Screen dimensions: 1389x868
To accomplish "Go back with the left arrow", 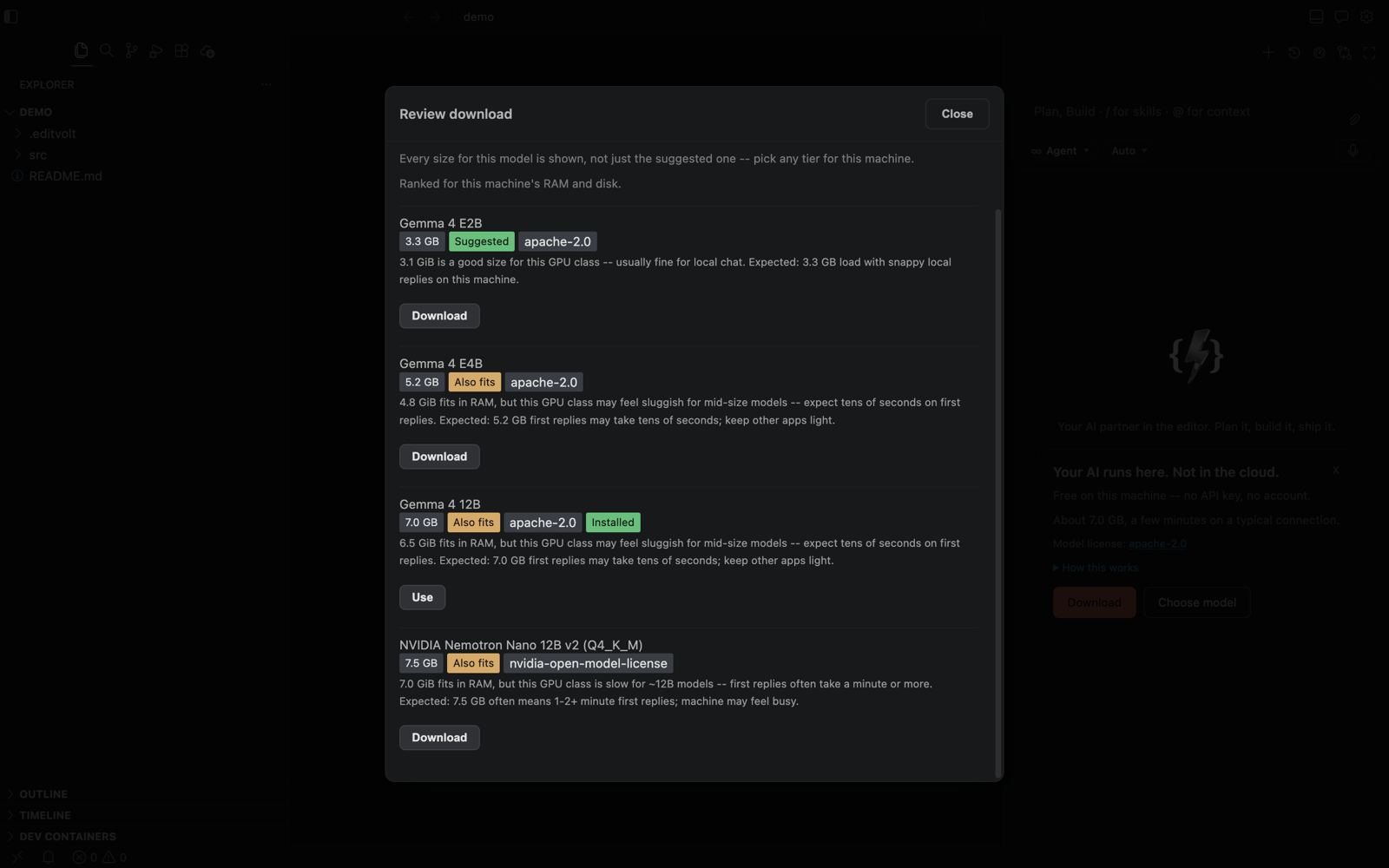I will pos(410,16).
